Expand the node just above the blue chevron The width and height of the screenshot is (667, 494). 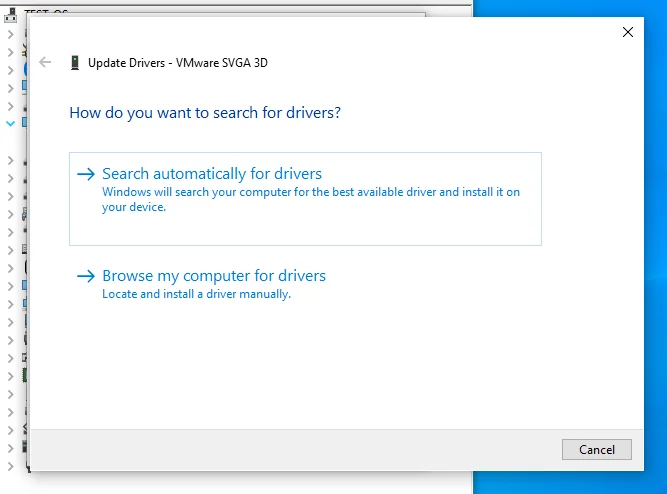tap(10, 106)
